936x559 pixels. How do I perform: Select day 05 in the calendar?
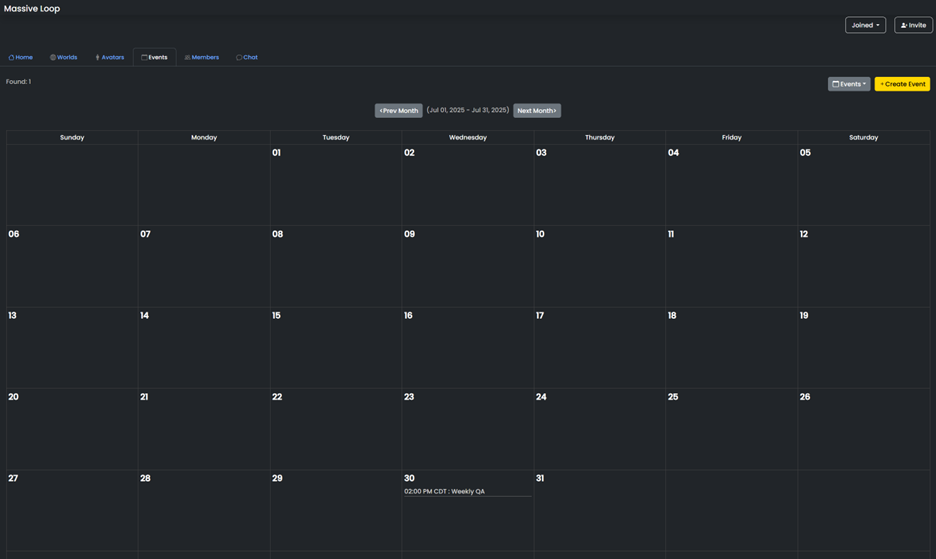864,185
